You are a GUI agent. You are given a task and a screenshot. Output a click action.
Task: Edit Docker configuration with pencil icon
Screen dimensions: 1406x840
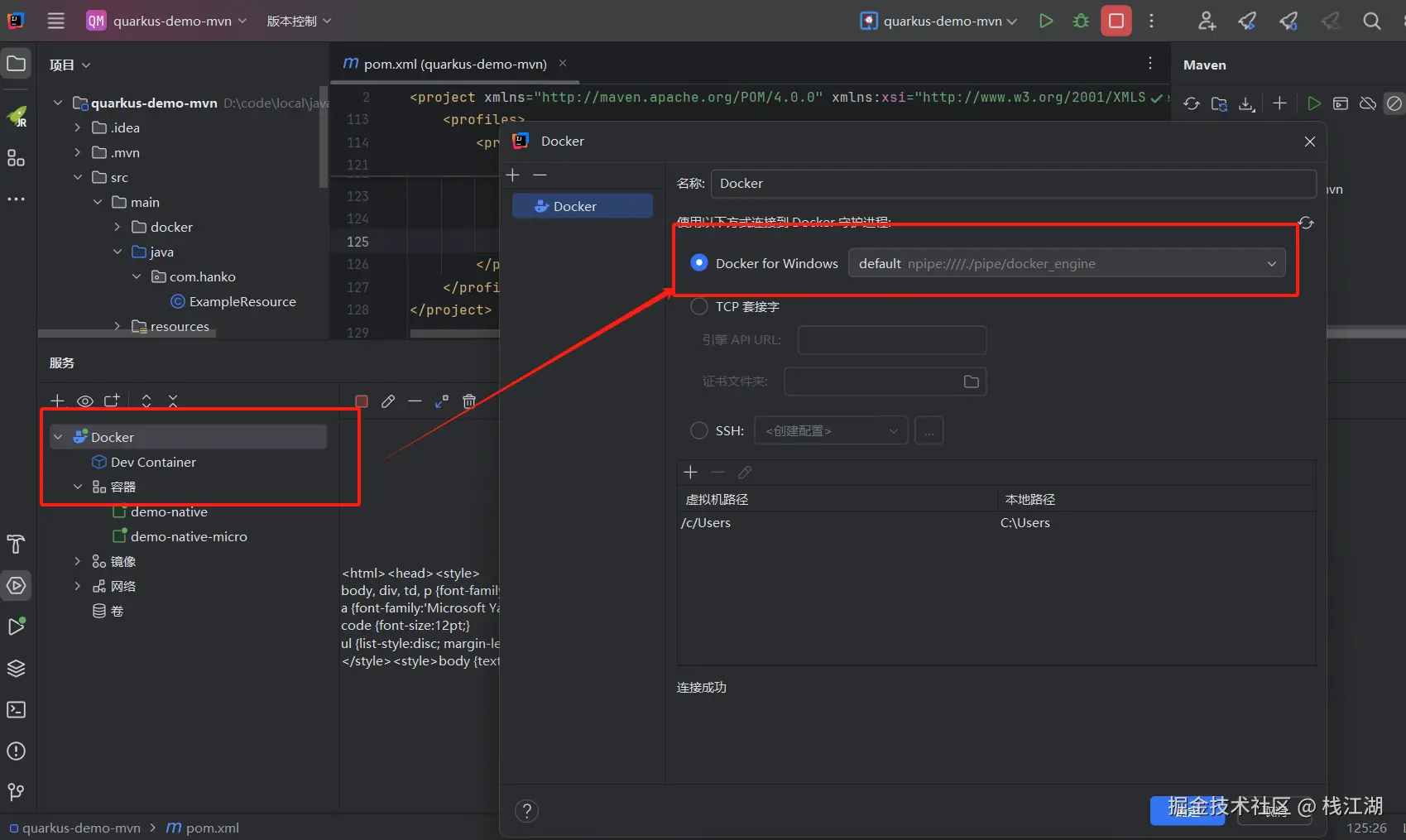pyautogui.click(x=388, y=401)
